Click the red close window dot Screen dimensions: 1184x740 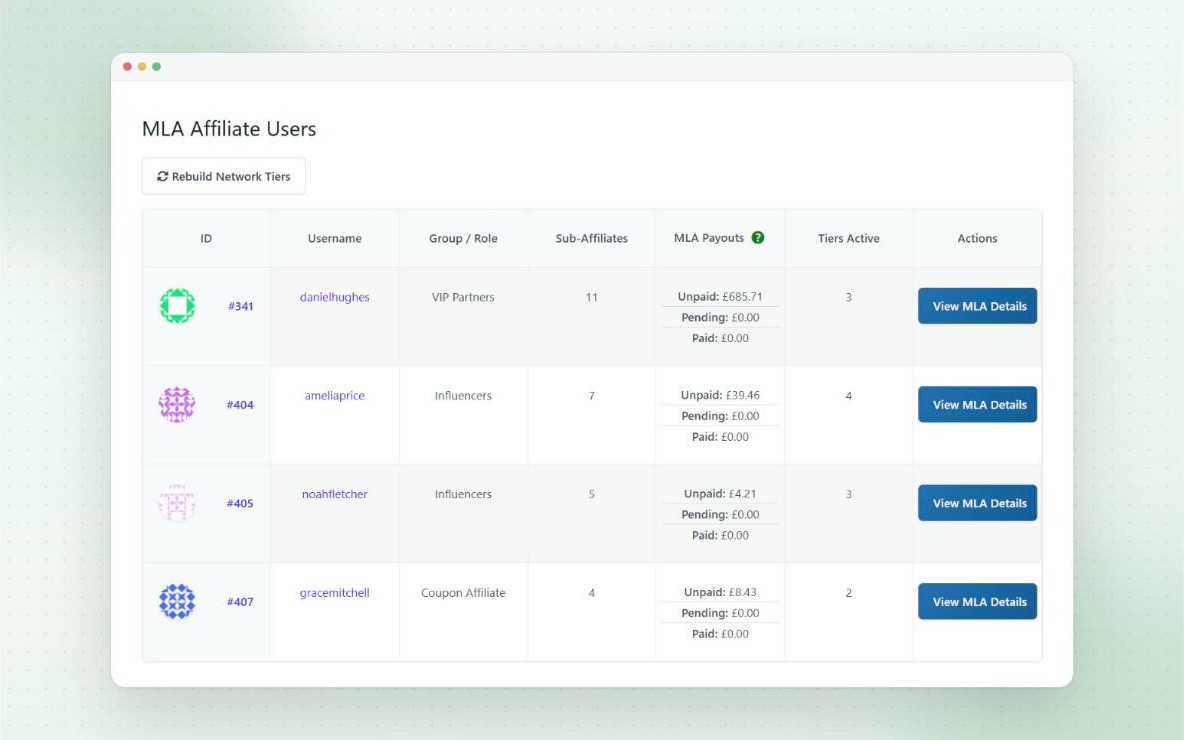point(128,66)
